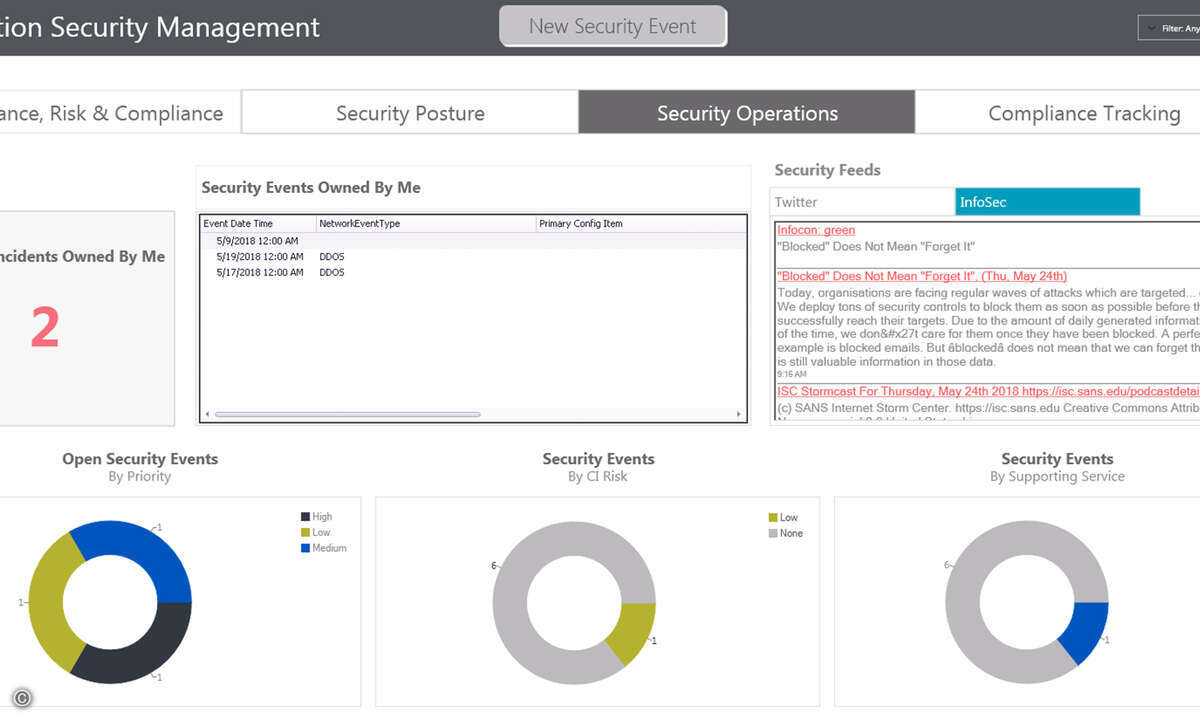Screen dimensions: 1200x720
Task: Select the 5/17/2018 12:00 AM event date
Action: [260, 273]
